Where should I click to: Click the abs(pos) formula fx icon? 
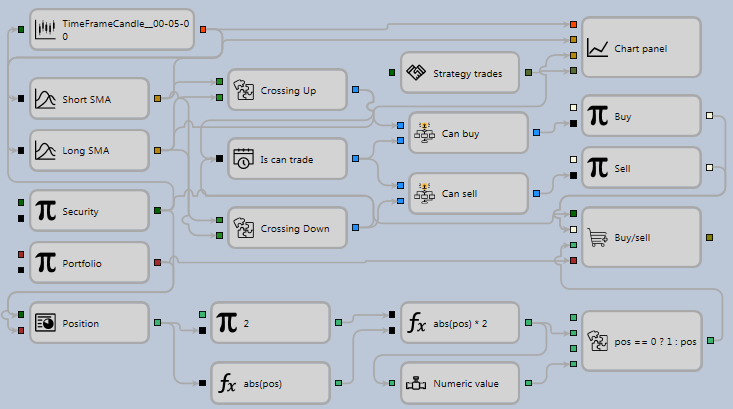(227, 383)
